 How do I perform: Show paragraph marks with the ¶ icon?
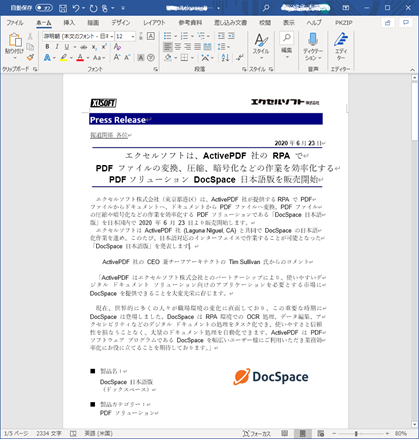[x=239, y=58]
